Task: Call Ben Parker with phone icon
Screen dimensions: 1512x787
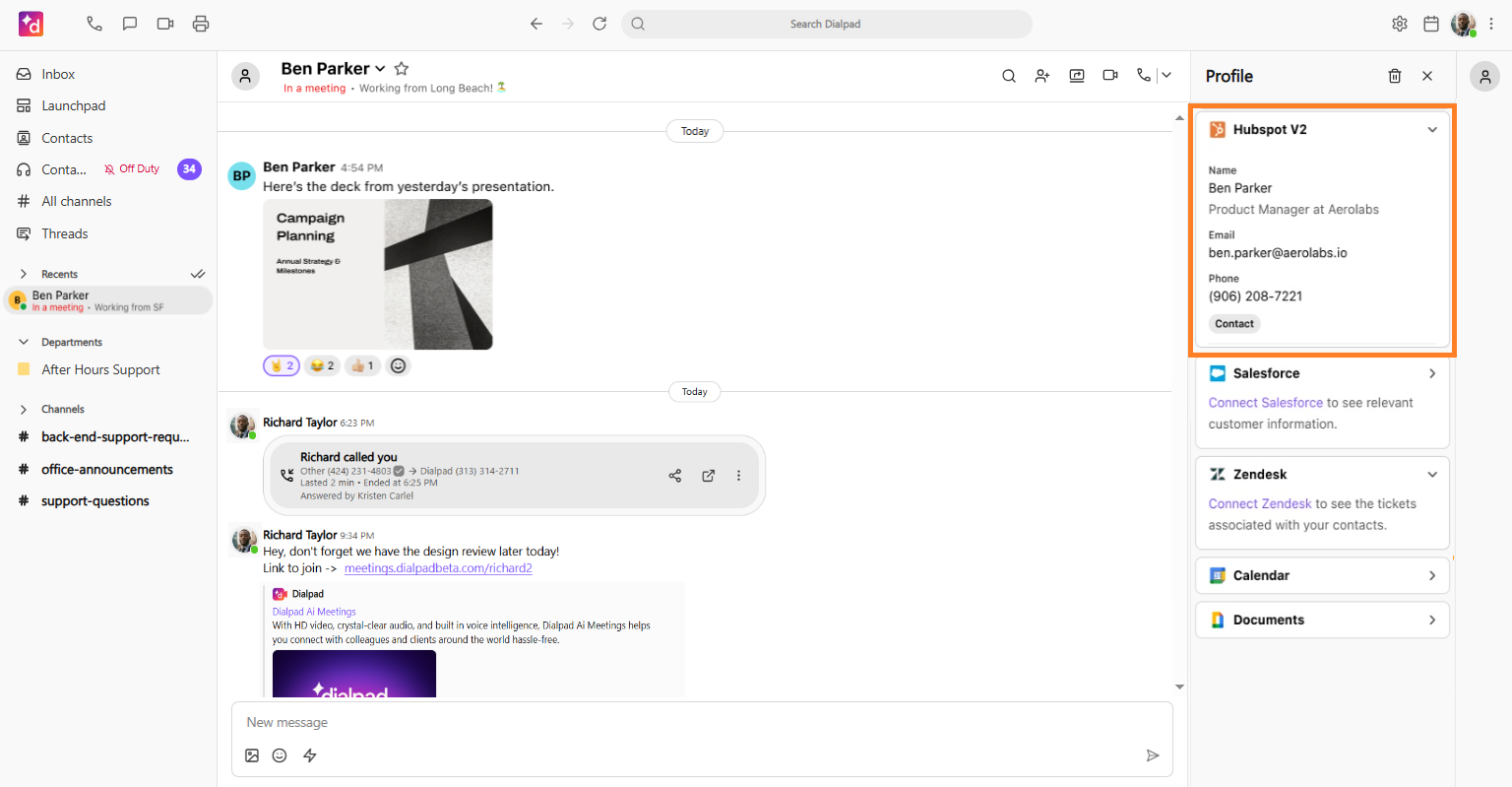Action: coord(1143,75)
